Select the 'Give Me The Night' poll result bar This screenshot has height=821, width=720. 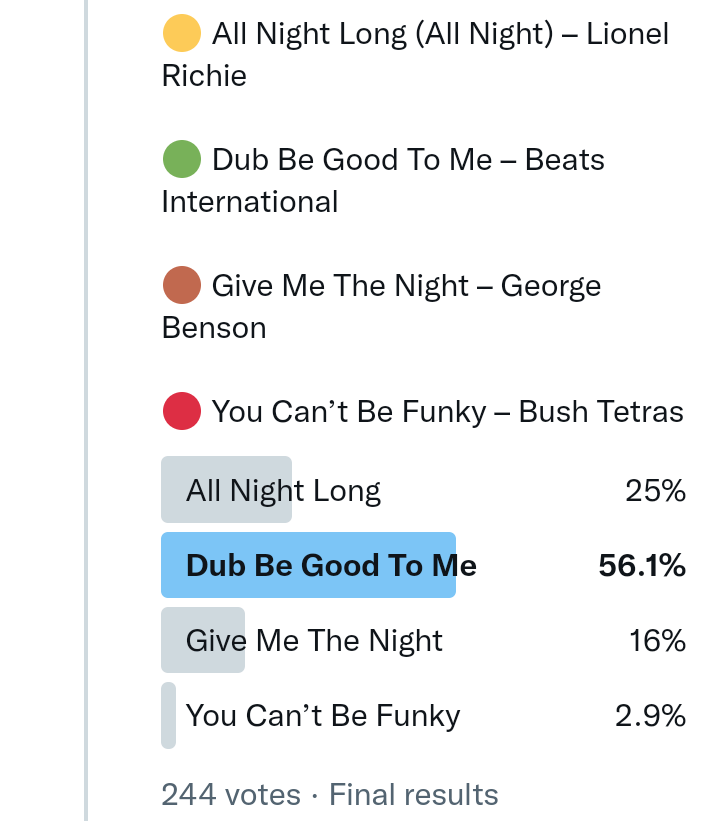[x=203, y=640]
